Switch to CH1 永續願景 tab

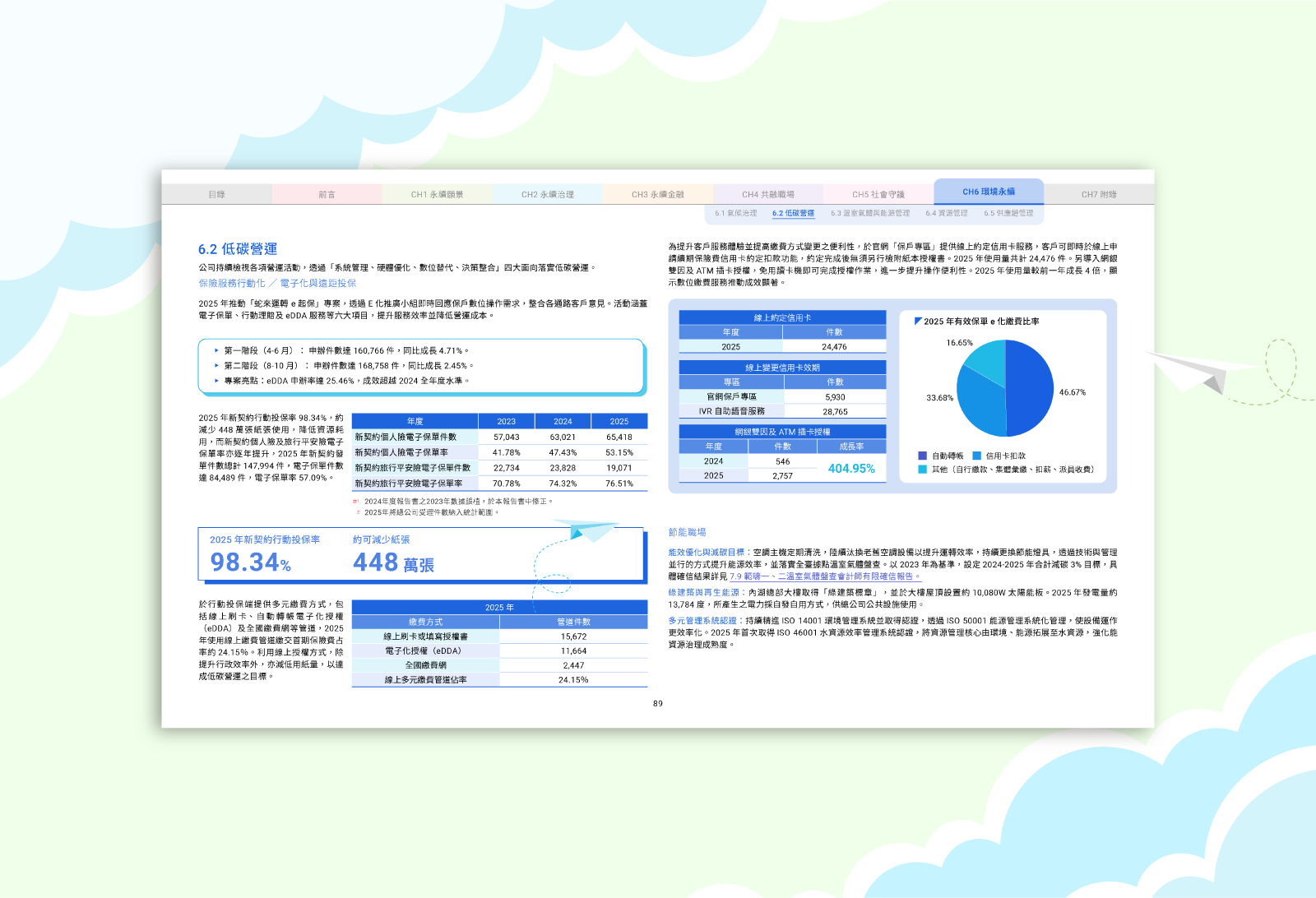tap(437, 195)
